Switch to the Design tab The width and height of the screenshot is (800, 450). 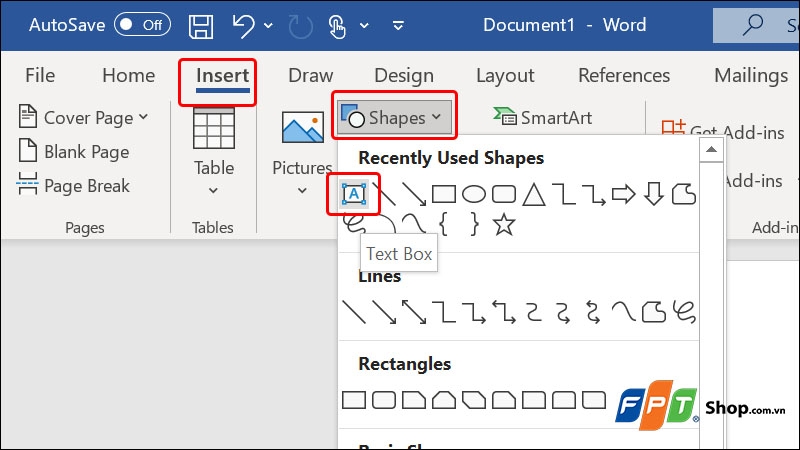point(404,76)
